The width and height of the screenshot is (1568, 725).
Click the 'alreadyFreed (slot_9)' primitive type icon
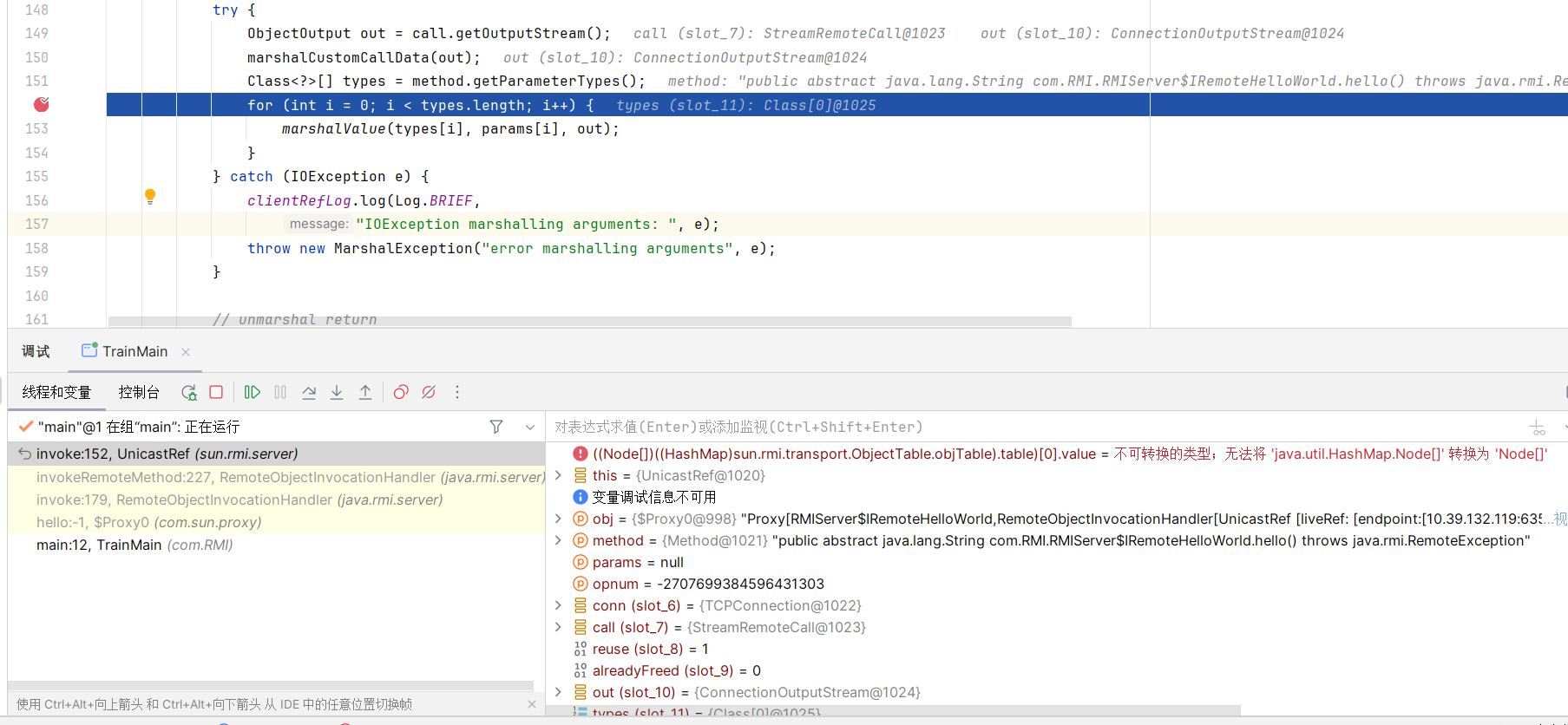pos(581,670)
